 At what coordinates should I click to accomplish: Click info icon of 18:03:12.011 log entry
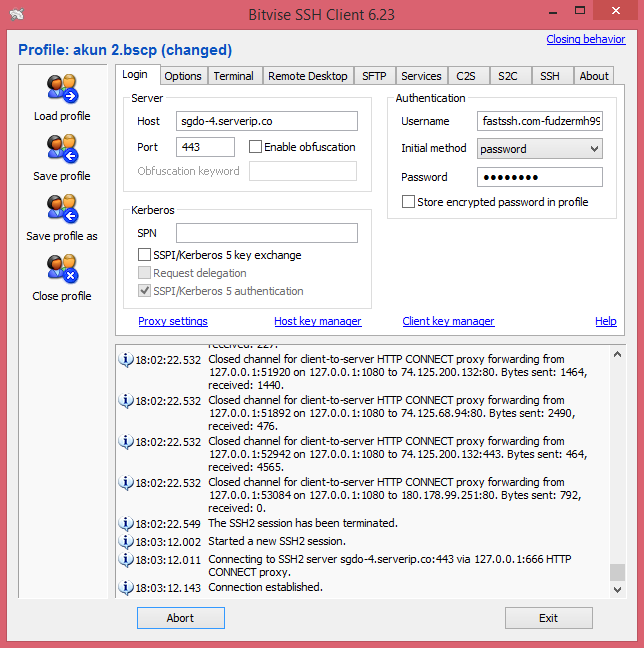[126, 560]
